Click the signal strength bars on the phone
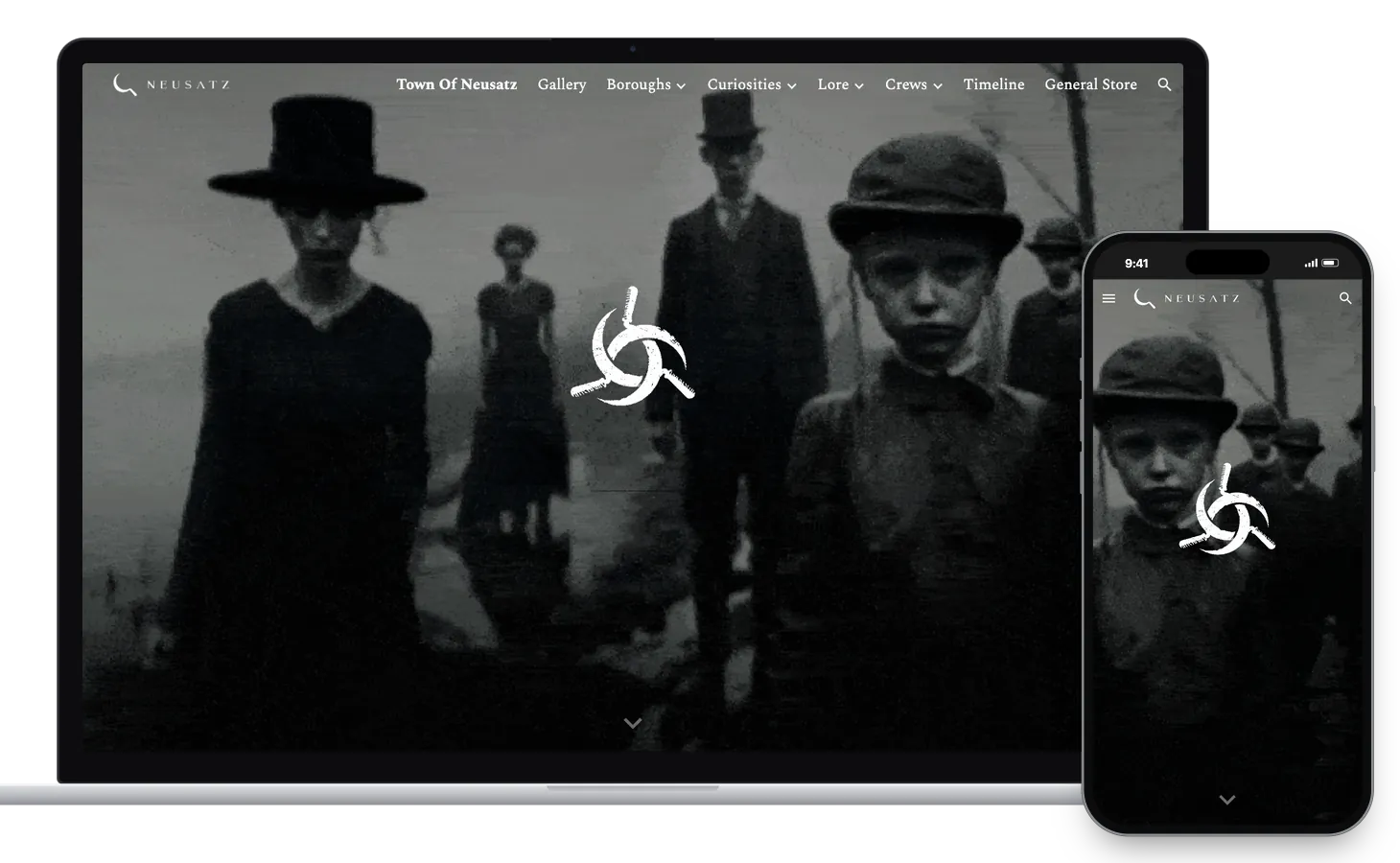 click(x=1311, y=263)
